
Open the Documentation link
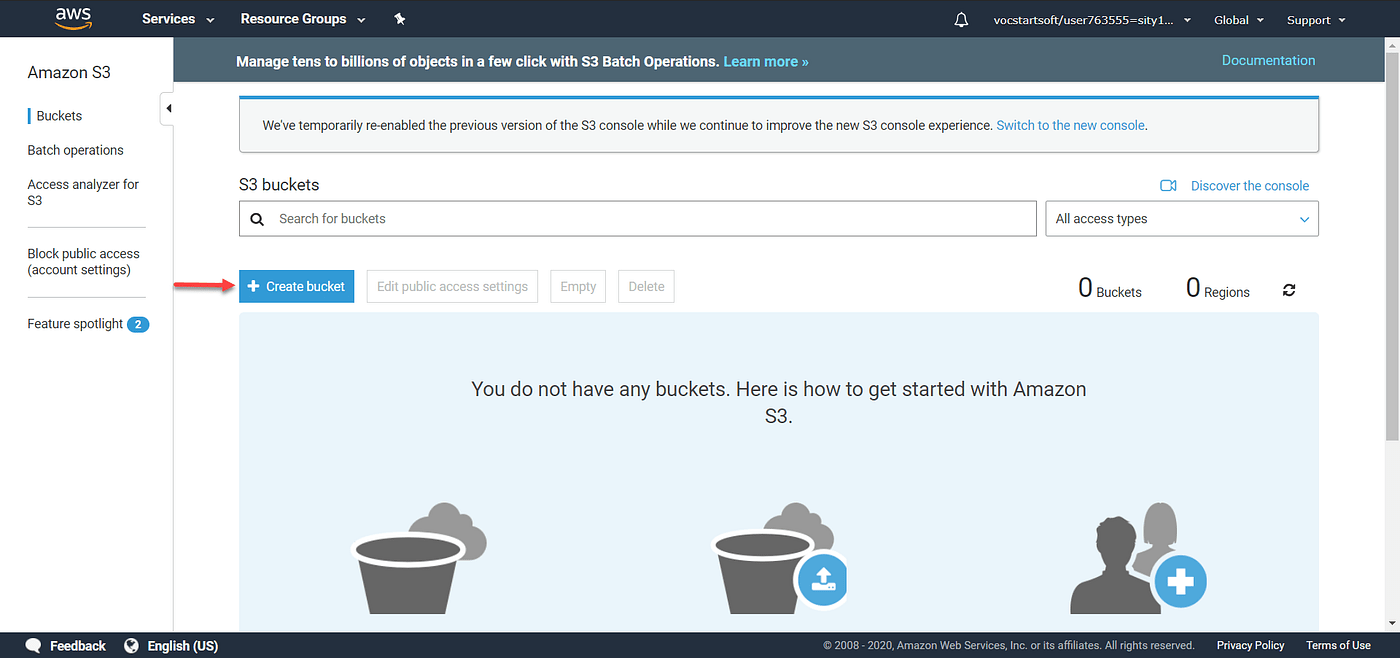1268,61
